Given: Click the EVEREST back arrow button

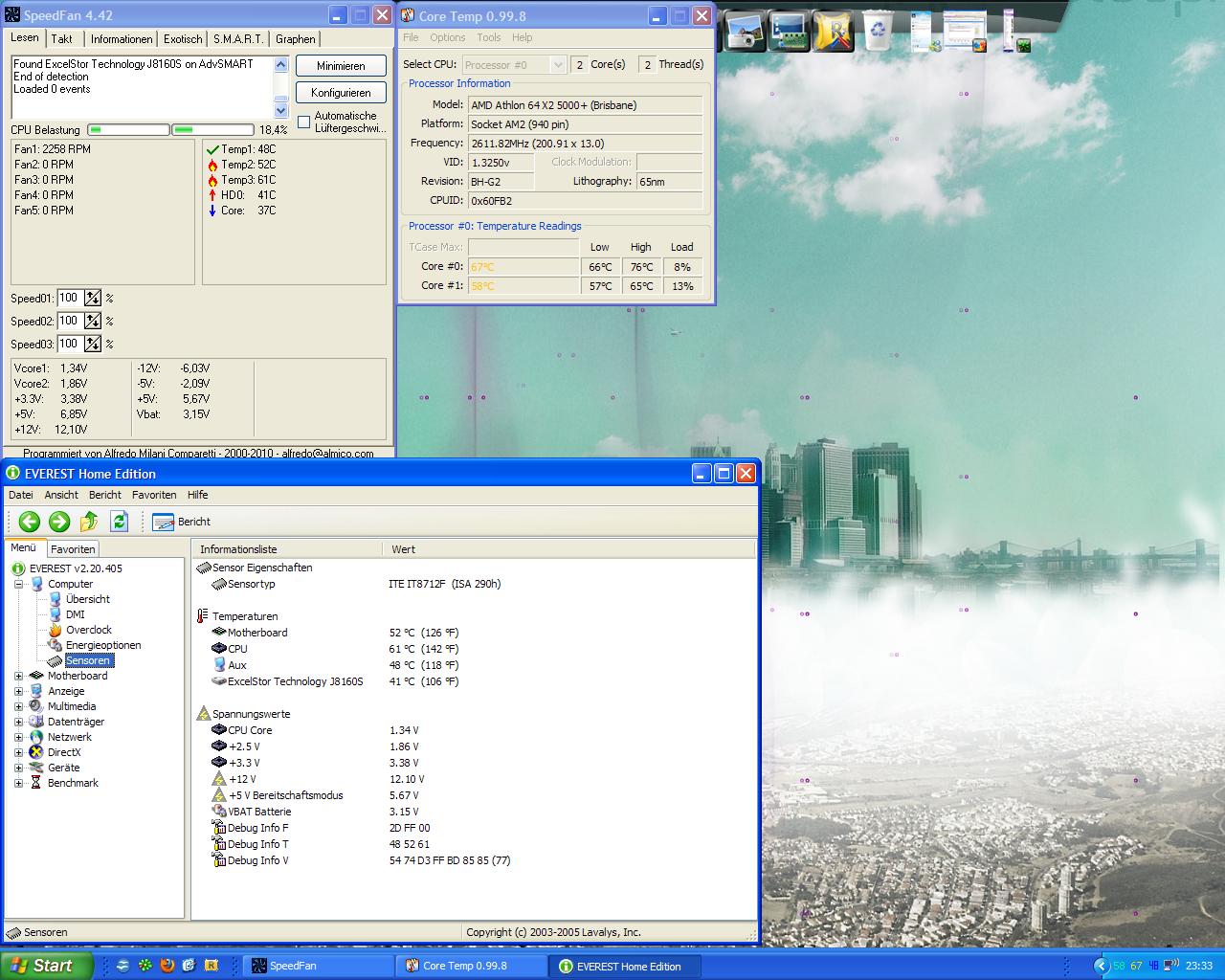Looking at the screenshot, I should click(x=30, y=522).
